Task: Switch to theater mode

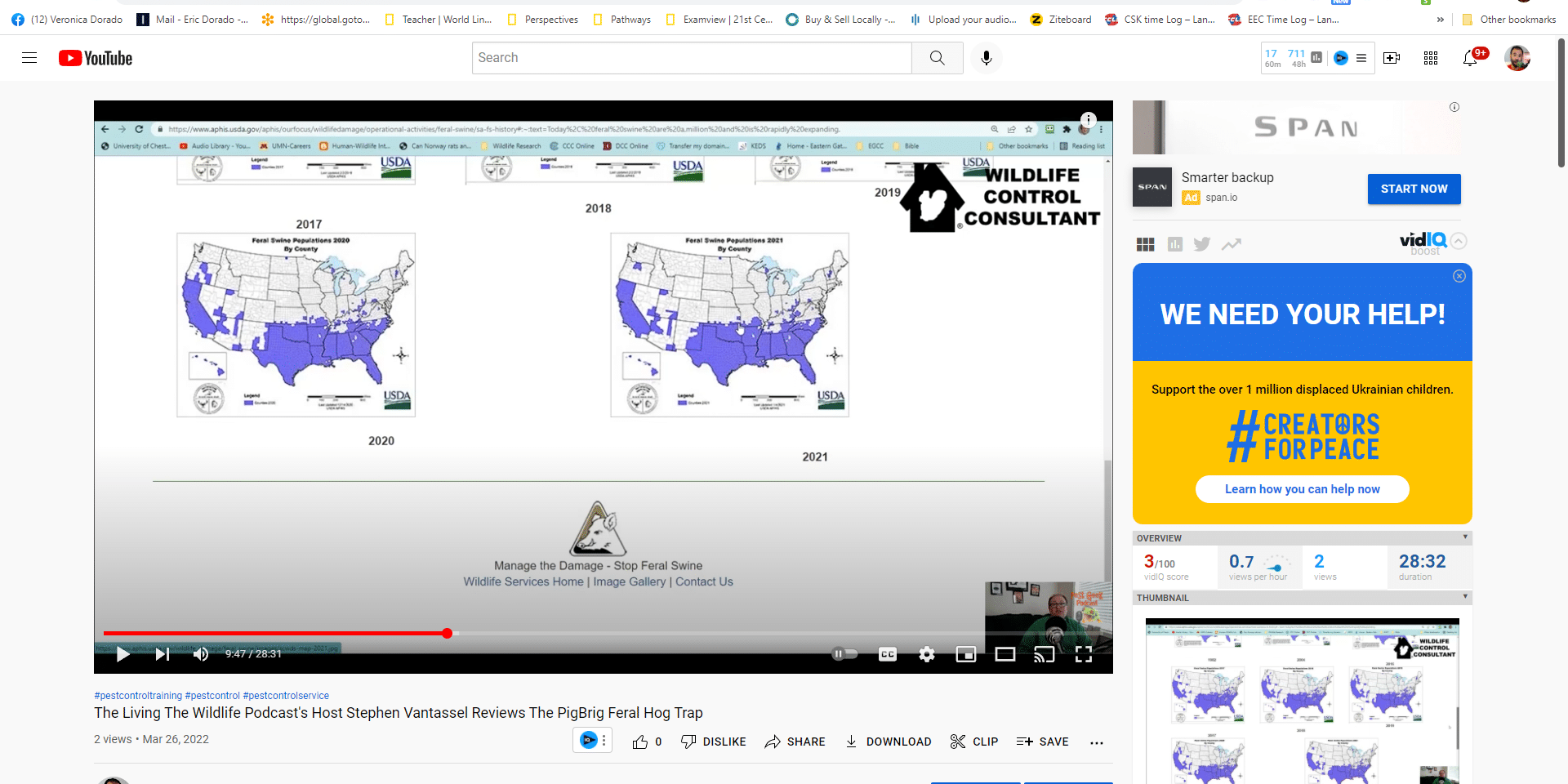Action: (x=1005, y=654)
